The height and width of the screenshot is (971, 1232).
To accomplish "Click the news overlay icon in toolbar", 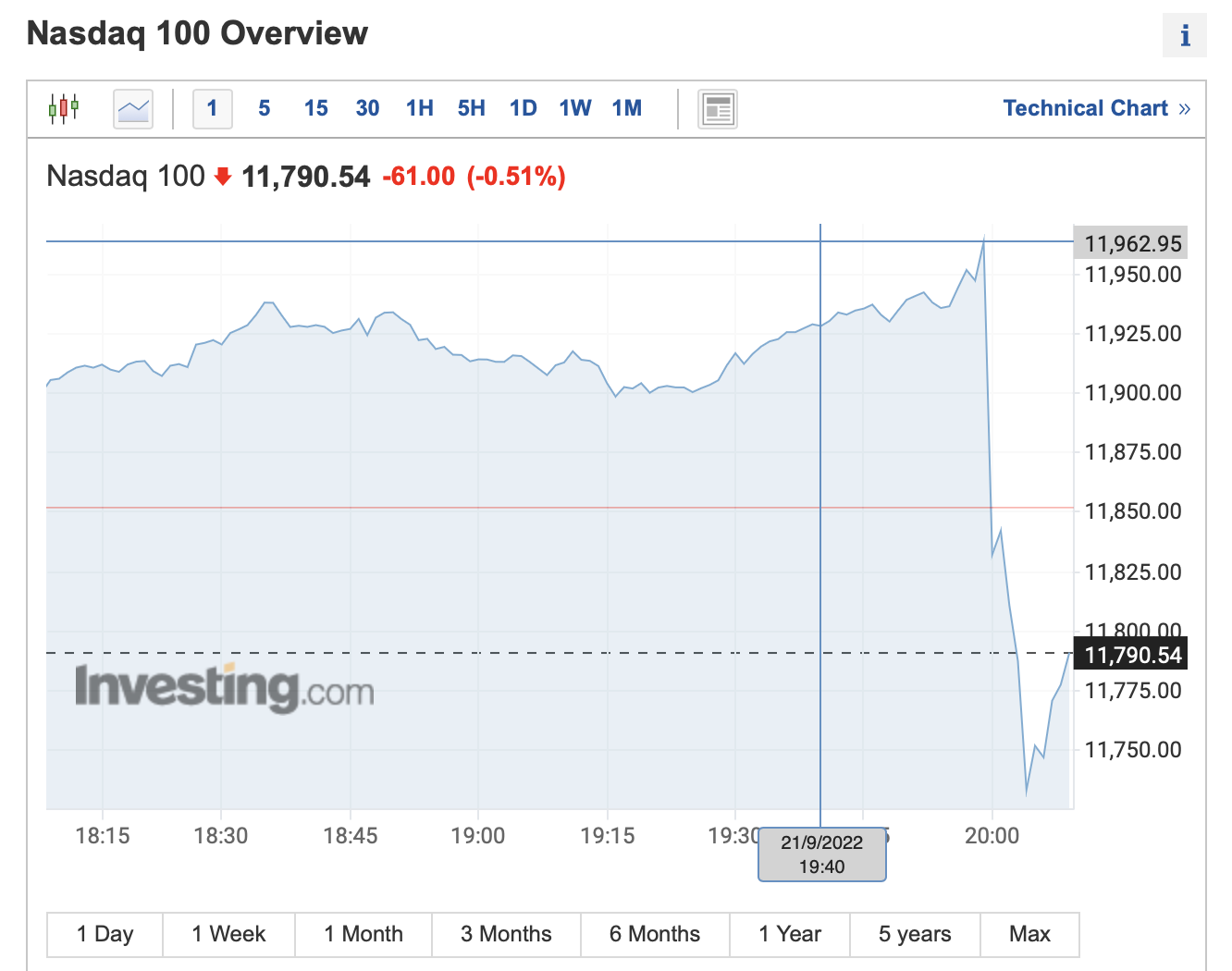I will pyautogui.click(x=718, y=109).
